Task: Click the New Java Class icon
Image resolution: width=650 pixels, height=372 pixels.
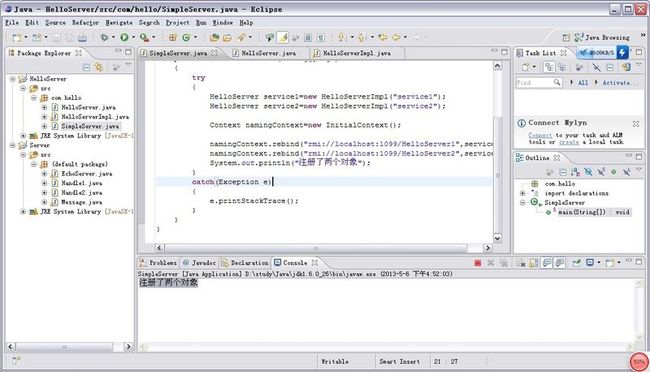Action: click(186, 37)
